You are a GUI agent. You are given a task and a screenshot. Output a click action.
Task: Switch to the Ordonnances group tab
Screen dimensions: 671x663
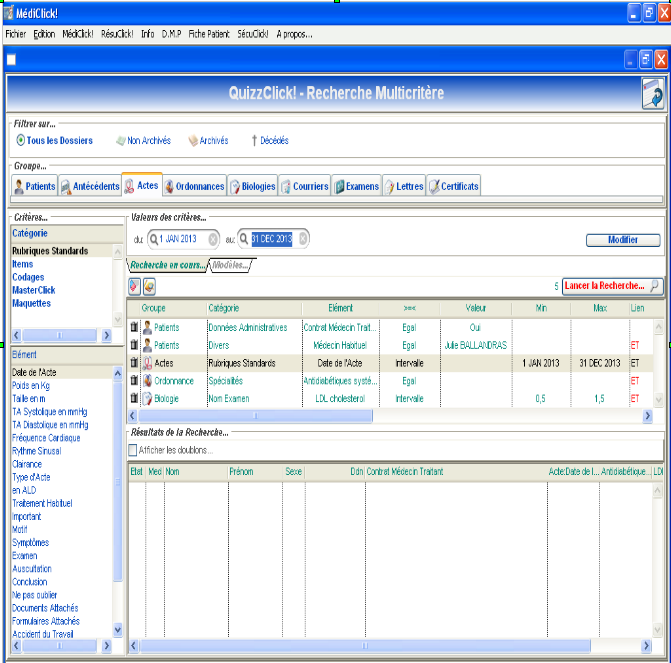[x=195, y=186]
